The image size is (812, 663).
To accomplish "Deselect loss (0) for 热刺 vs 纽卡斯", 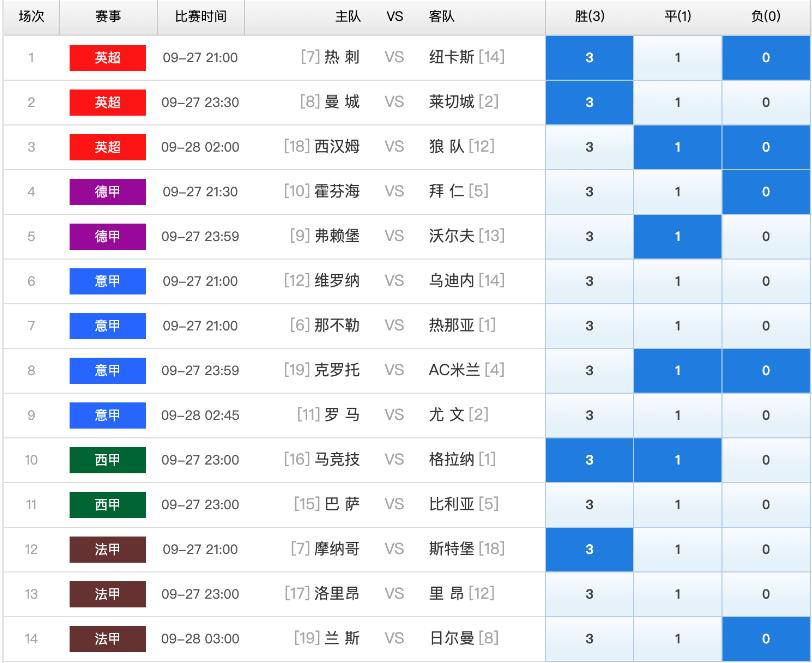I will tap(766, 57).
